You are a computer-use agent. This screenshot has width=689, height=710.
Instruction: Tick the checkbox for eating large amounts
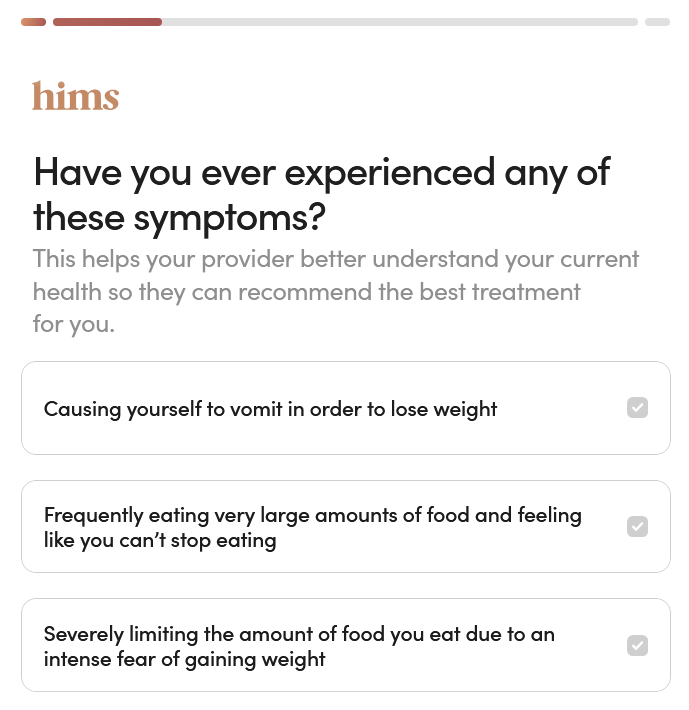tap(637, 527)
